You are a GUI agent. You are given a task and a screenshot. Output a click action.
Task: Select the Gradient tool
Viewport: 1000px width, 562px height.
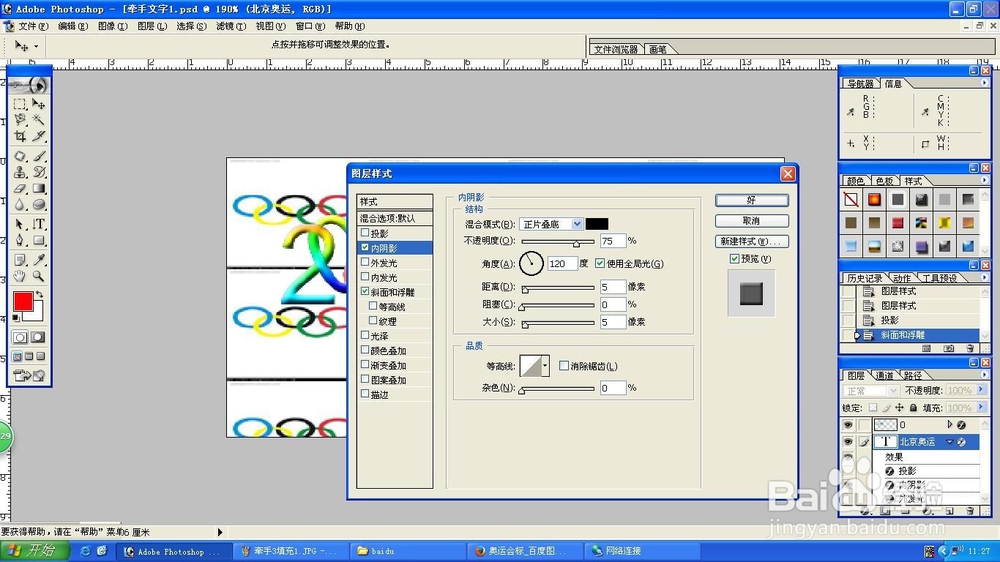(x=38, y=189)
